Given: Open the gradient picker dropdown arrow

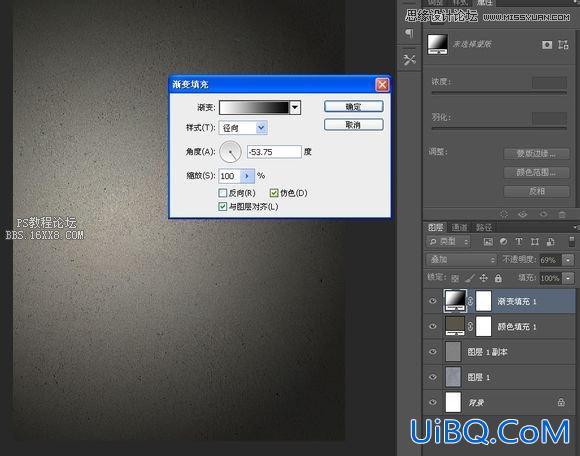Looking at the screenshot, I should pos(295,108).
